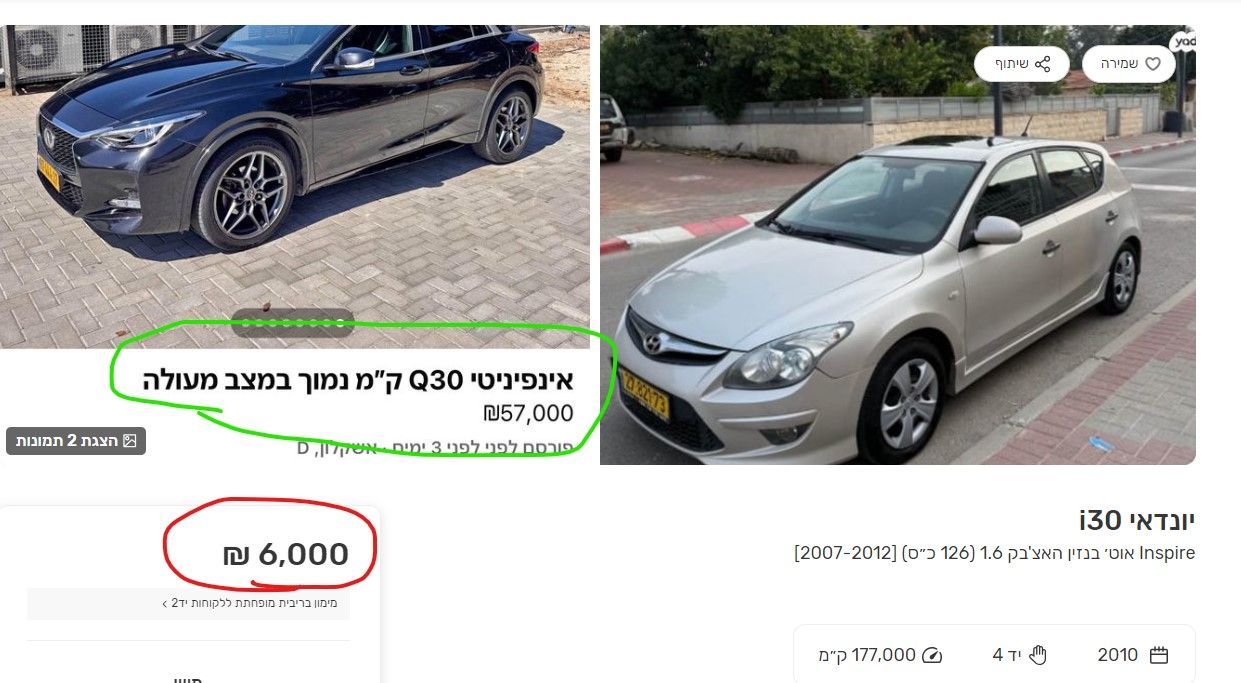Click the image icon in הצגת 2 תמונות
The width and height of the screenshot is (1241, 683).
[x=129, y=441]
